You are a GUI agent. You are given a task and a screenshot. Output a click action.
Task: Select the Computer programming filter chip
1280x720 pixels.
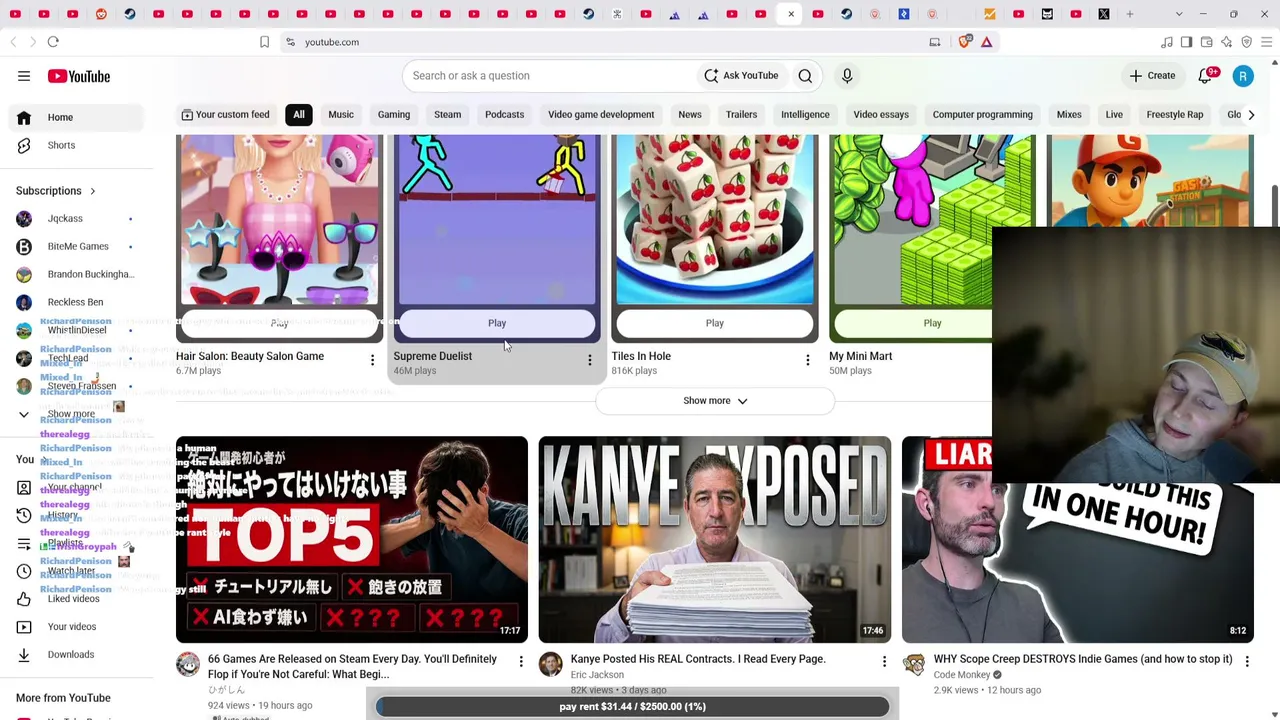pos(983,115)
